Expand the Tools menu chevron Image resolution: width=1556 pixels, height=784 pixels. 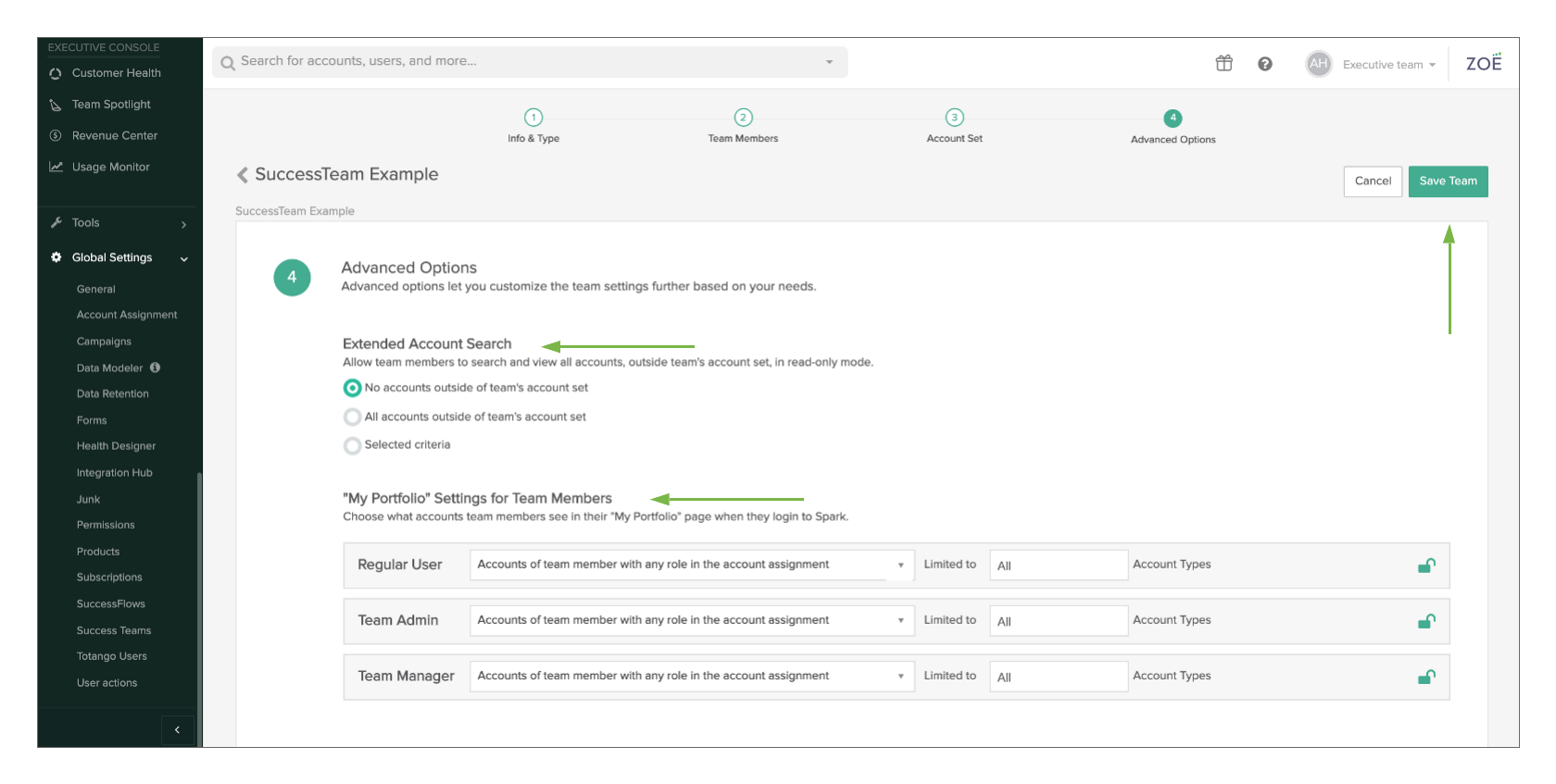point(184,224)
